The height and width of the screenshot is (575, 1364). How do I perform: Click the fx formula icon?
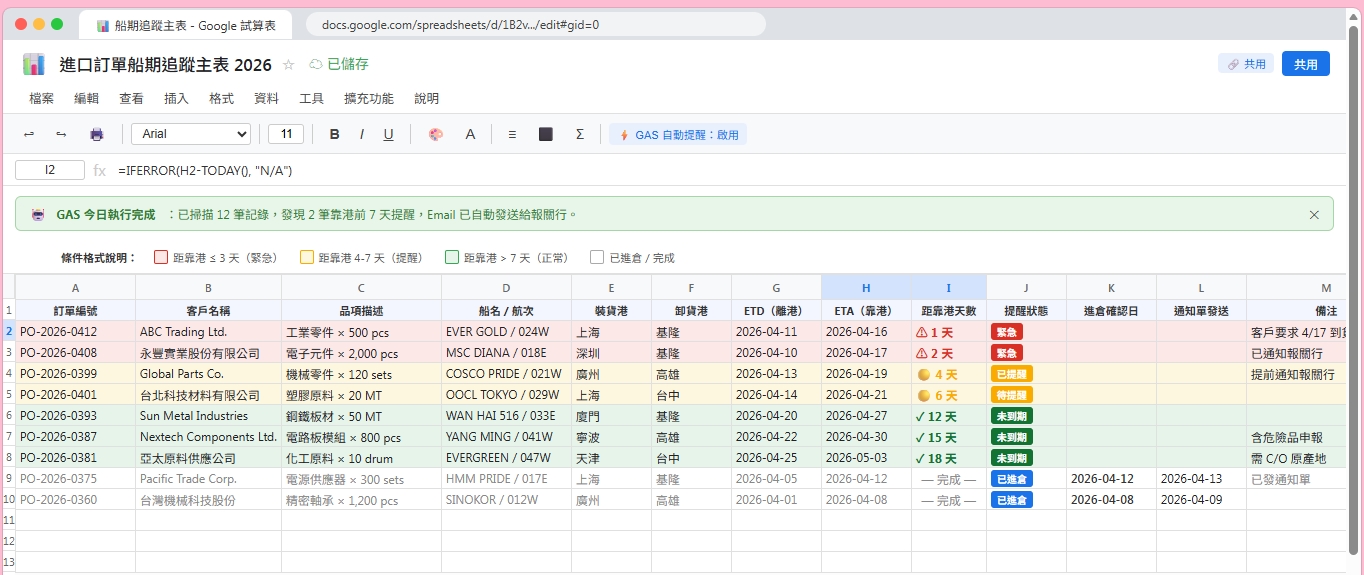pyautogui.click(x=99, y=171)
